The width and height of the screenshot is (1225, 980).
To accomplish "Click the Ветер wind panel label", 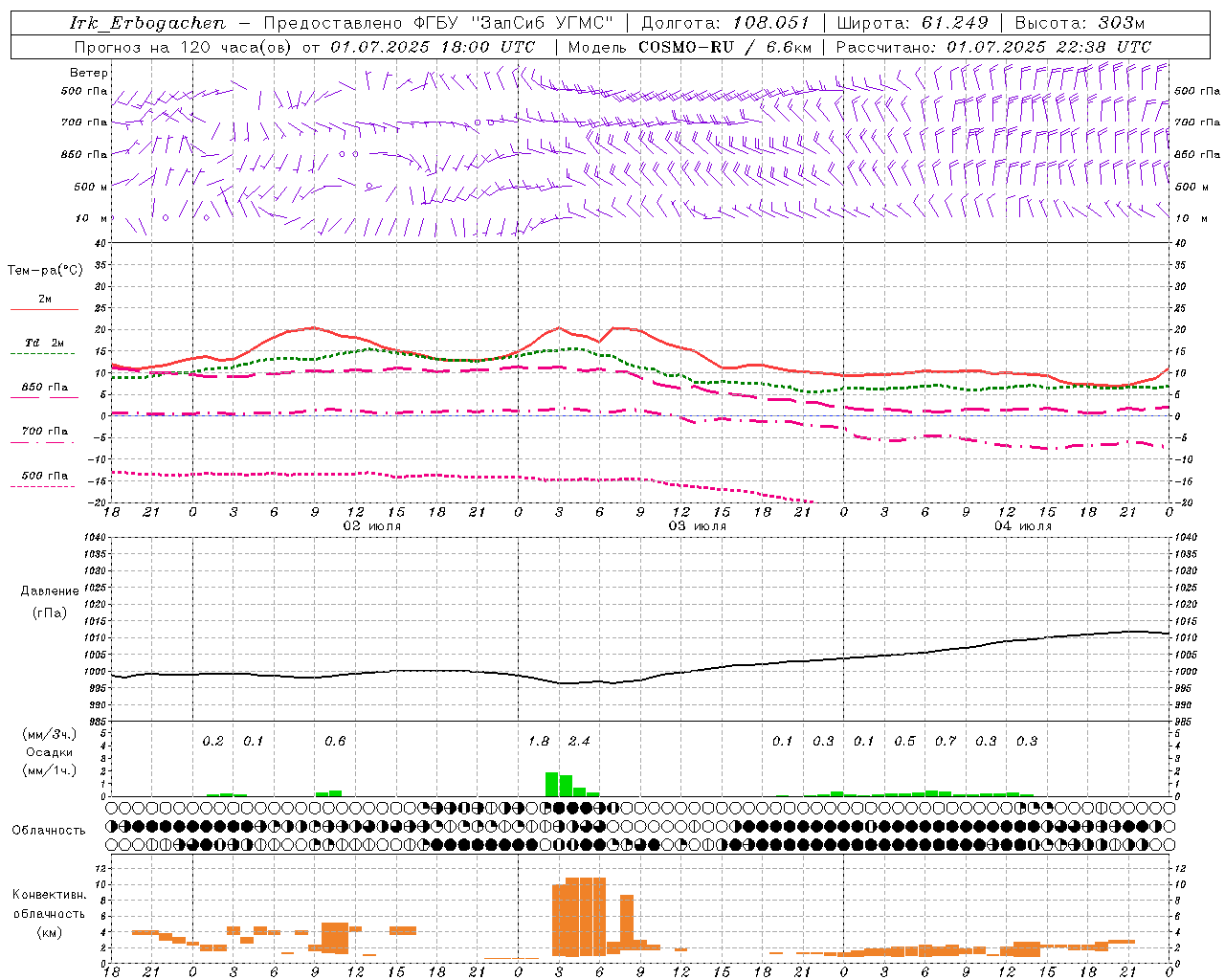I will pyautogui.click(x=88, y=73).
